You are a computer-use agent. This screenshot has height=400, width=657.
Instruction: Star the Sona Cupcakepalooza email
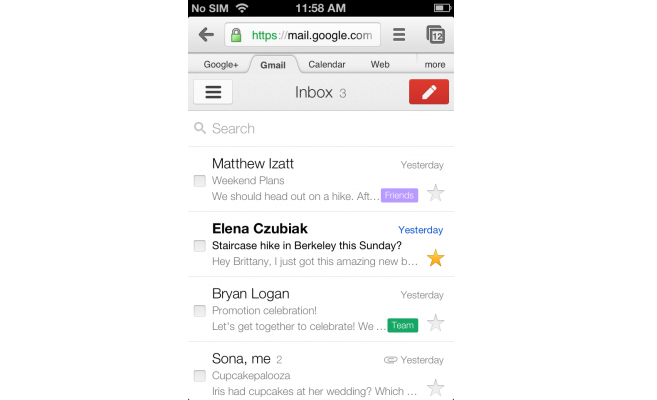pos(435,388)
